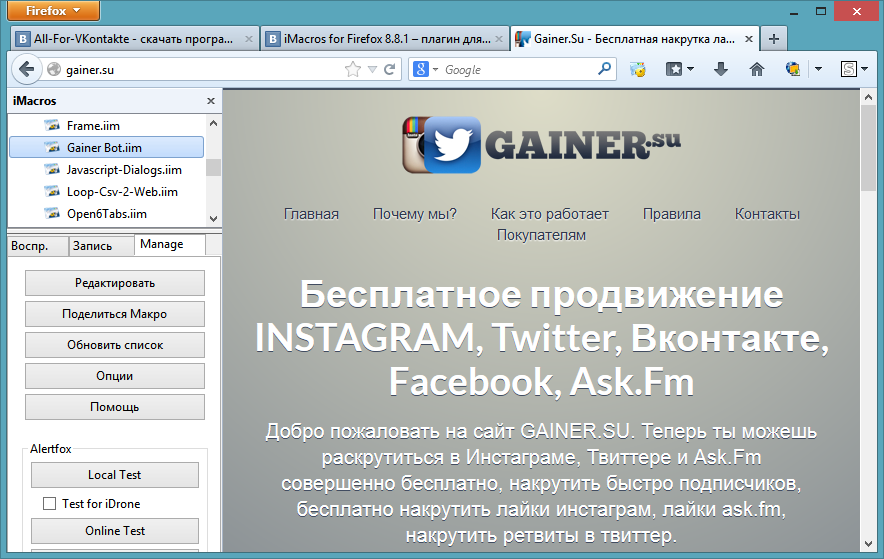The width and height of the screenshot is (884, 559).
Task: Open the Как это работает link
Action: (550, 214)
